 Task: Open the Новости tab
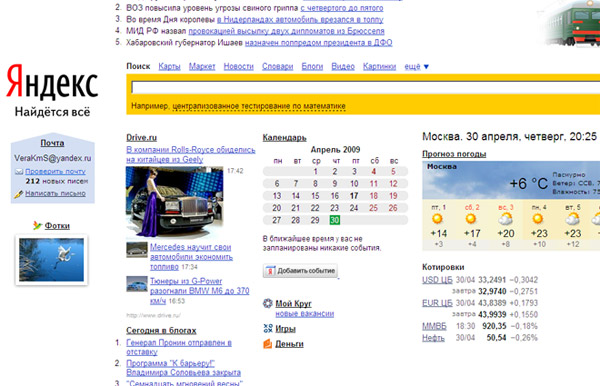coord(239,67)
